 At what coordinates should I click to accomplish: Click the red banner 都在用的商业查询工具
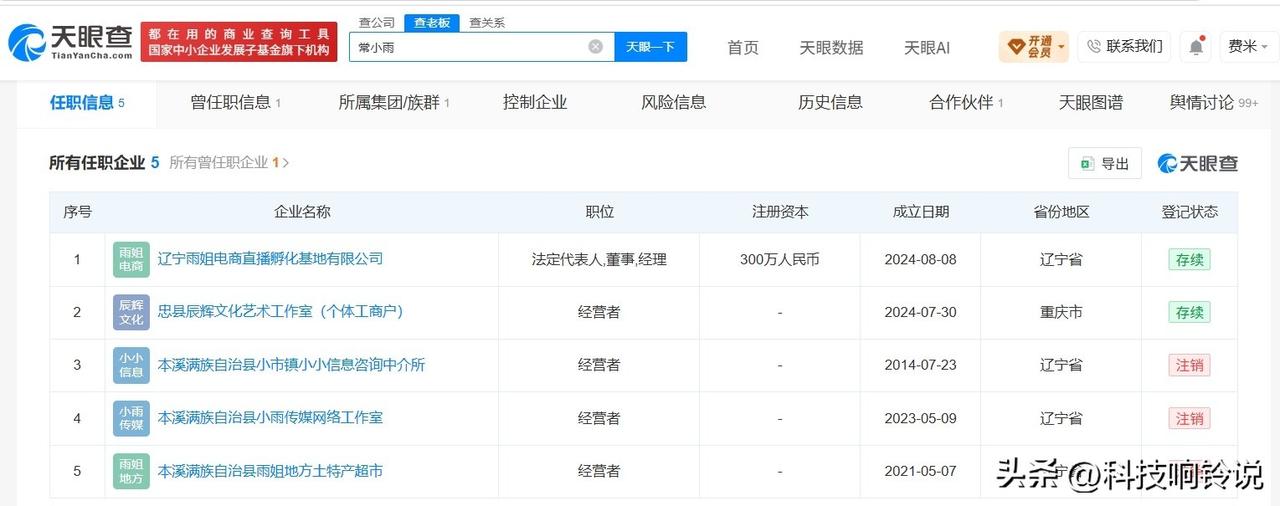click(x=239, y=42)
